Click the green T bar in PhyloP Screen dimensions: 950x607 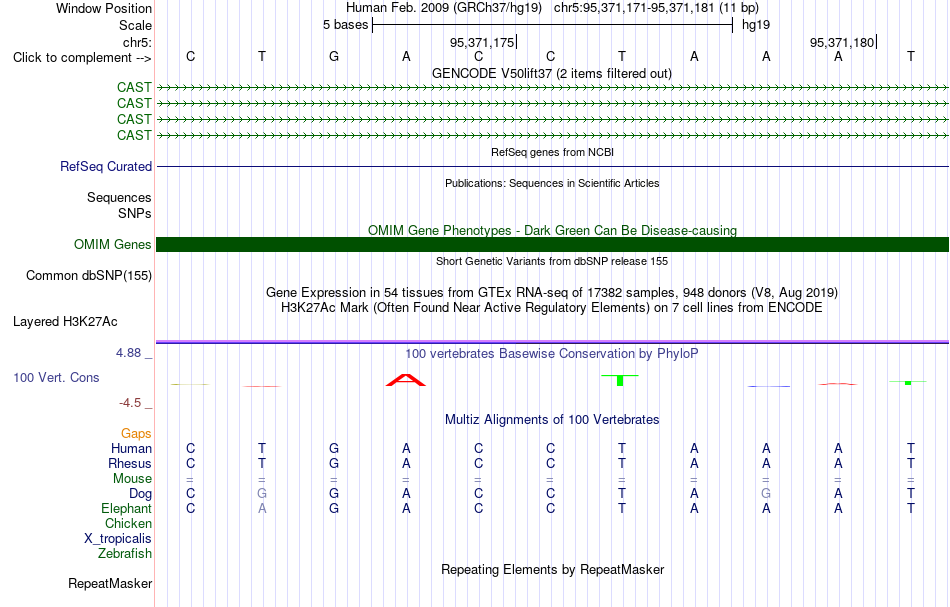pyautogui.click(x=620, y=380)
